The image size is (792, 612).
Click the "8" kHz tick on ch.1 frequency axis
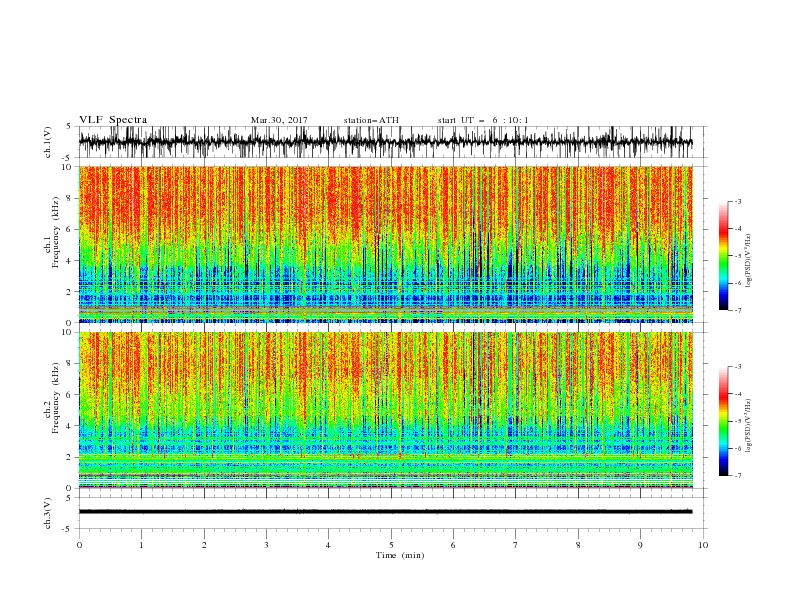click(x=70, y=198)
